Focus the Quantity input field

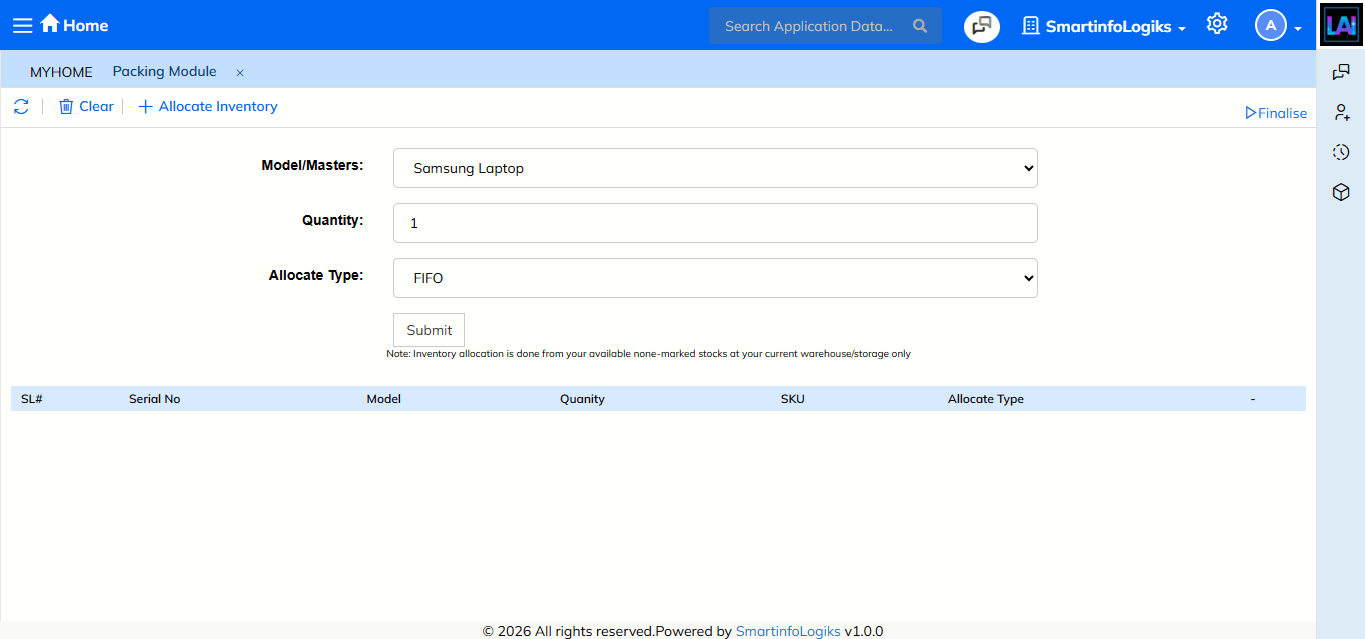tap(715, 223)
